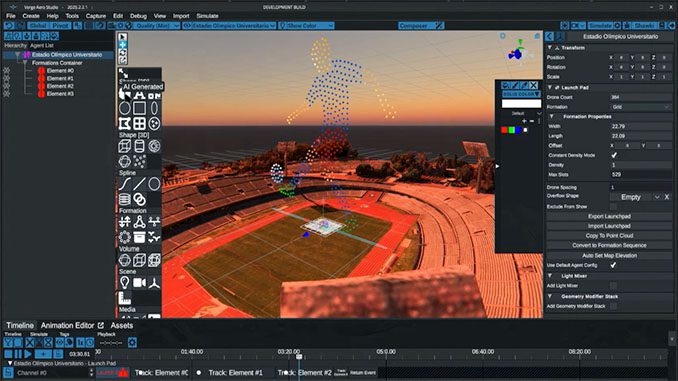678x381 pixels.
Task: Add a 2D grid shape
Action: [x=139, y=124]
